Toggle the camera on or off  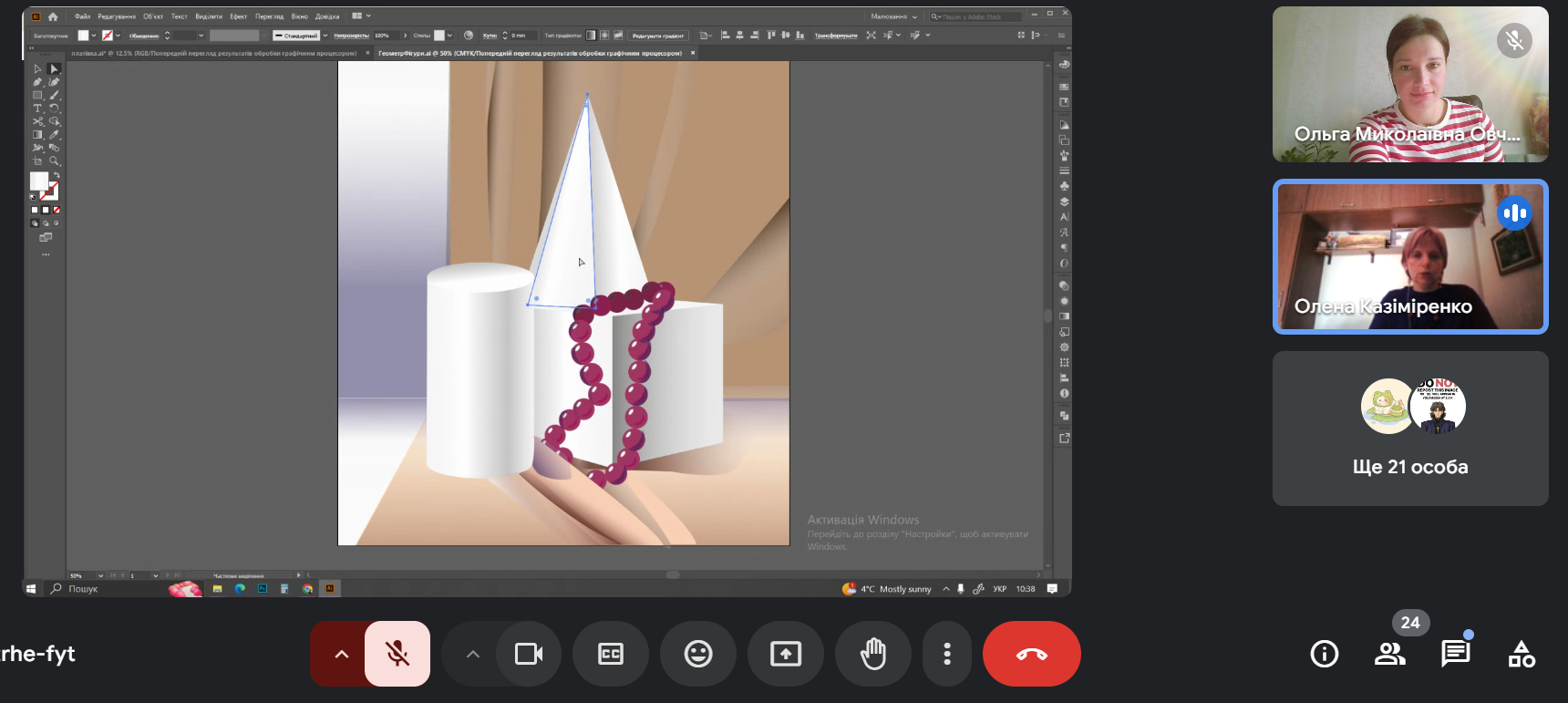coord(529,654)
